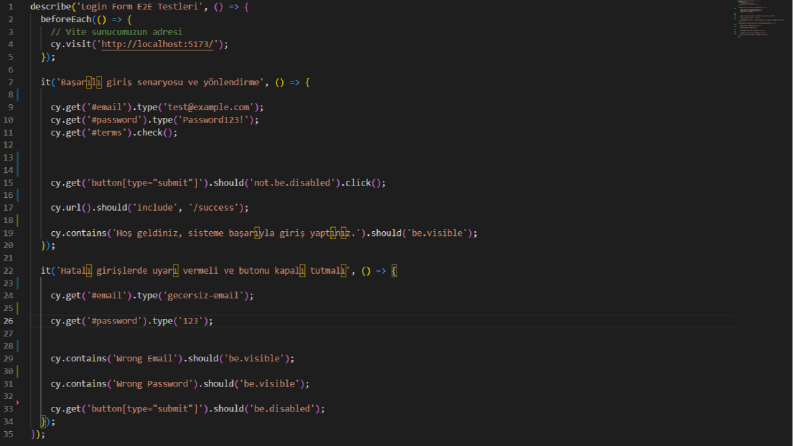Place cursor on cy.contains at line 19
The image size is (793, 446).
coord(78,233)
